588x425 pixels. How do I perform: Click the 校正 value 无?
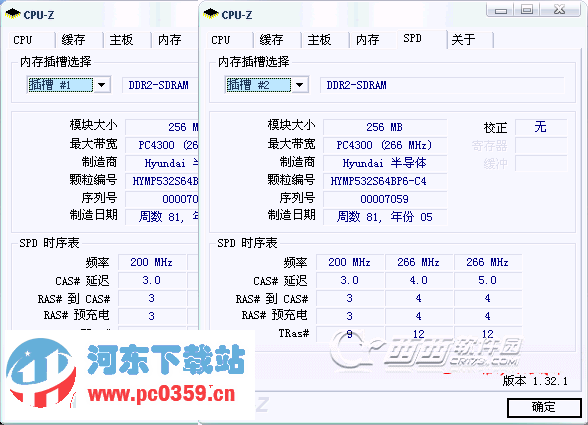pyautogui.click(x=541, y=127)
